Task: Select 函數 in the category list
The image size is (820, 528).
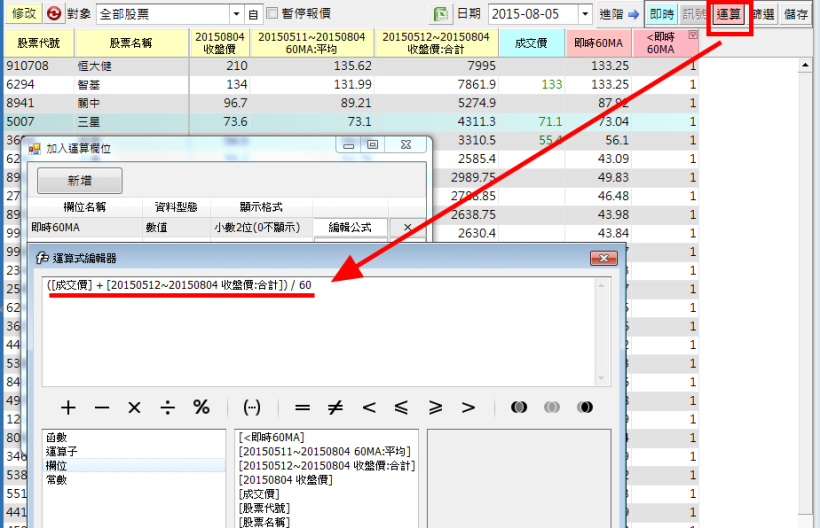Action: [x=133, y=438]
